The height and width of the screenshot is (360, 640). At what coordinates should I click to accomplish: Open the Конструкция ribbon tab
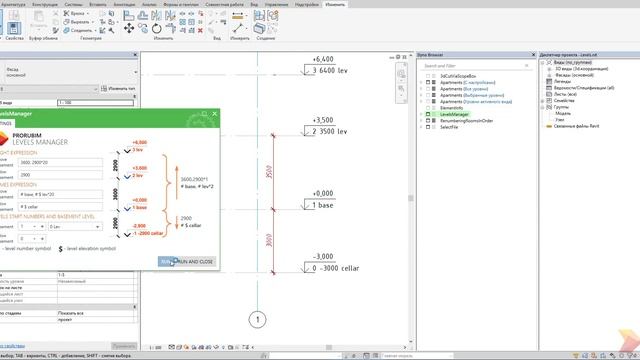[x=45, y=4]
